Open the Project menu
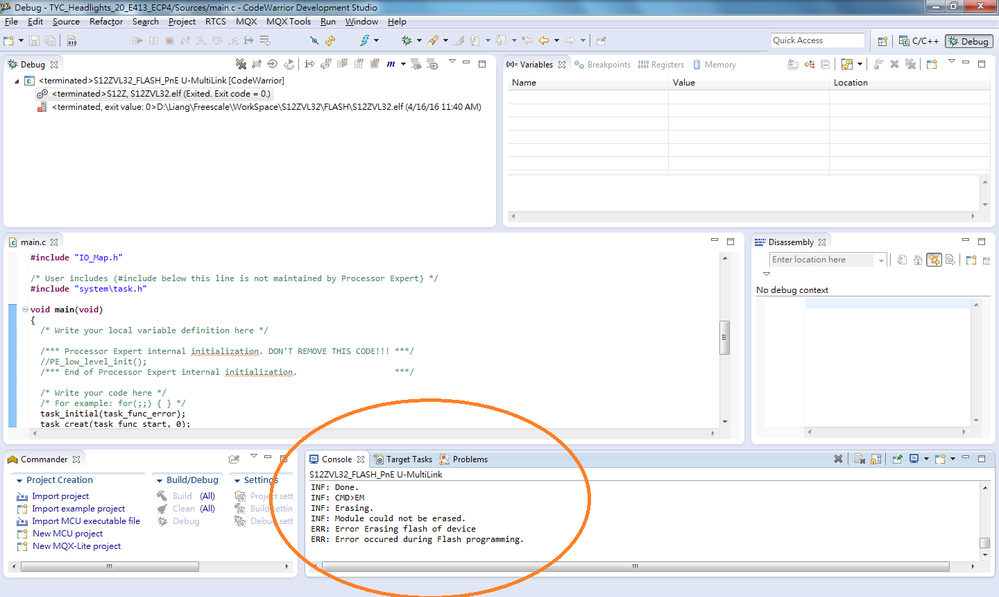Viewport: 999px width, 597px height. point(182,22)
